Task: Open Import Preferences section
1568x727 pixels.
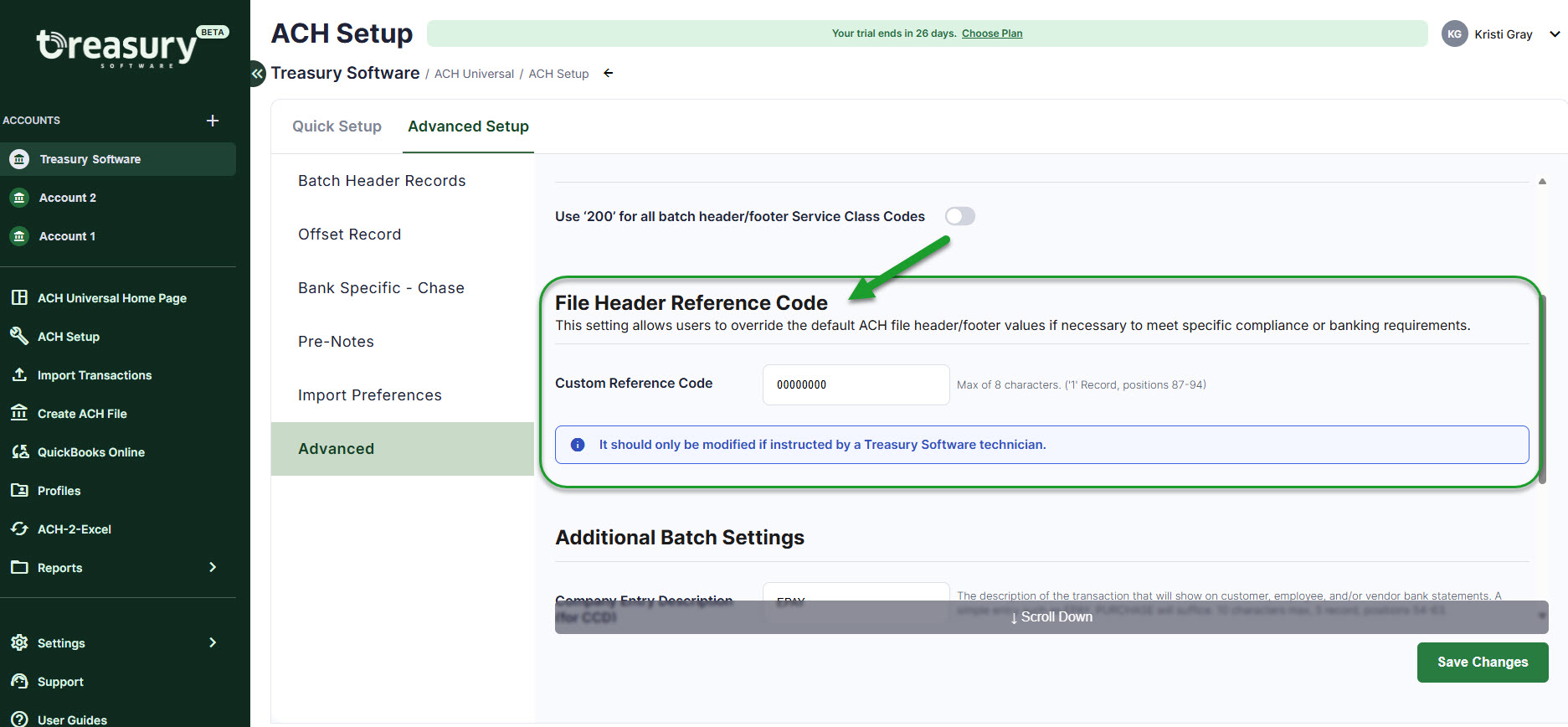Action: (x=403, y=395)
